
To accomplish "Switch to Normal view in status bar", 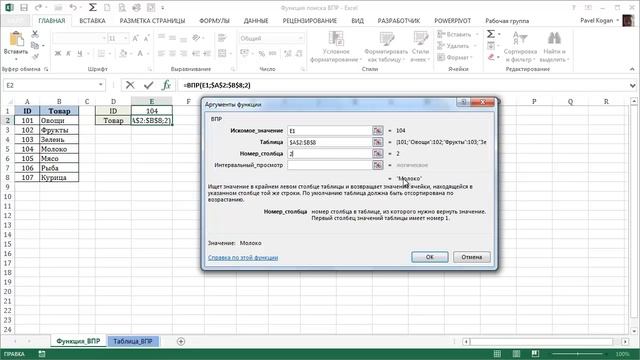I will click(498, 354).
